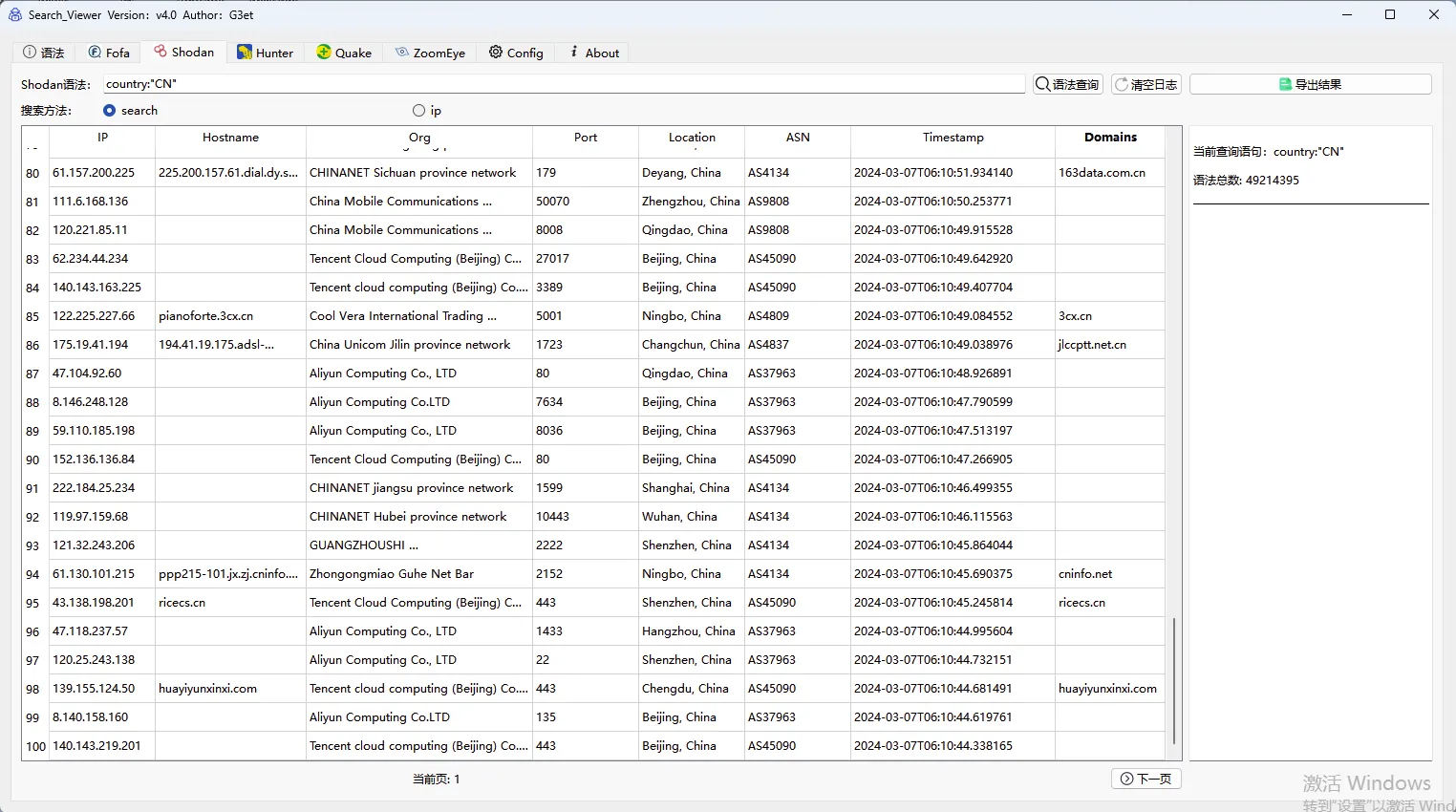Click location Changchun, China

691,345
